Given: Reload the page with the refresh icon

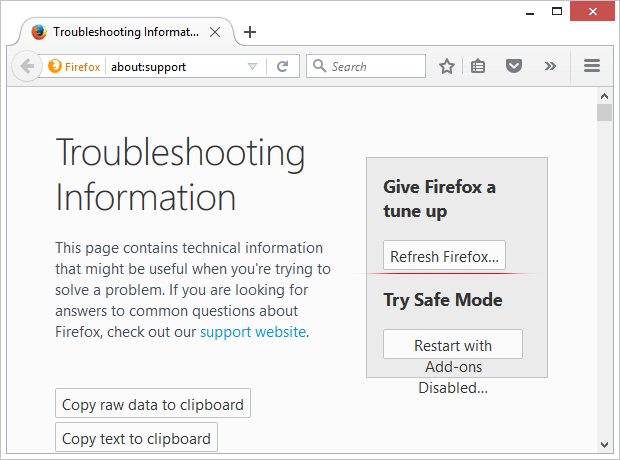Looking at the screenshot, I should tap(282, 66).
